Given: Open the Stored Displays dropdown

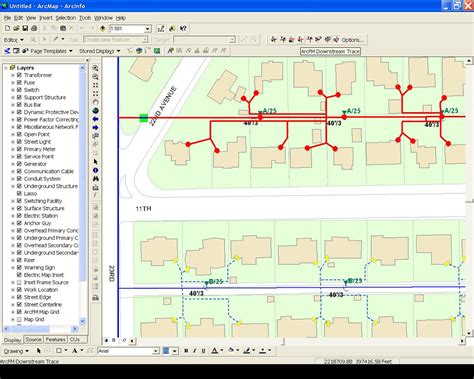Looking at the screenshot, I should pyautogui.click(x=99, y=51).
